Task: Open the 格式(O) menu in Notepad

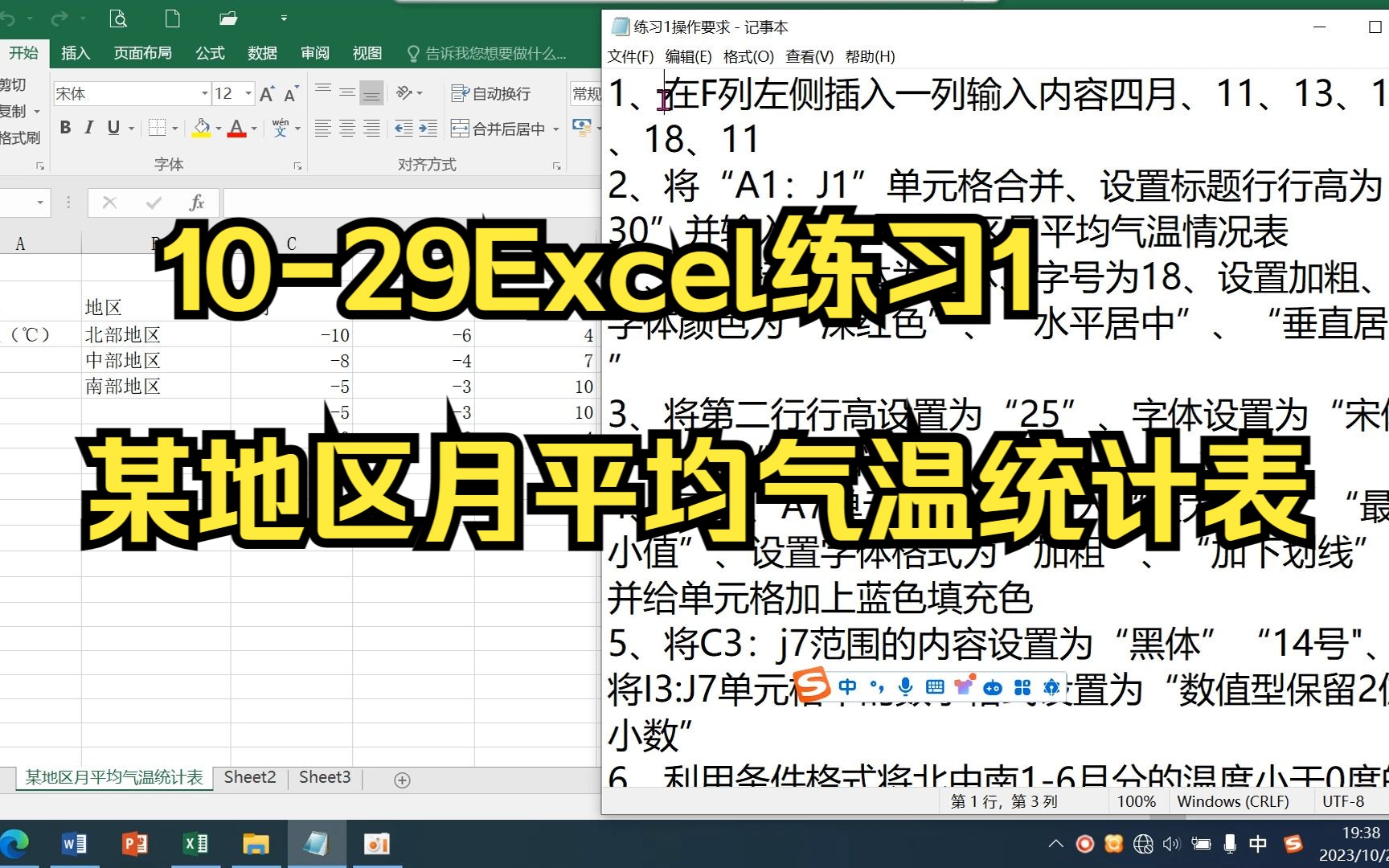Action: coord(748,57)
